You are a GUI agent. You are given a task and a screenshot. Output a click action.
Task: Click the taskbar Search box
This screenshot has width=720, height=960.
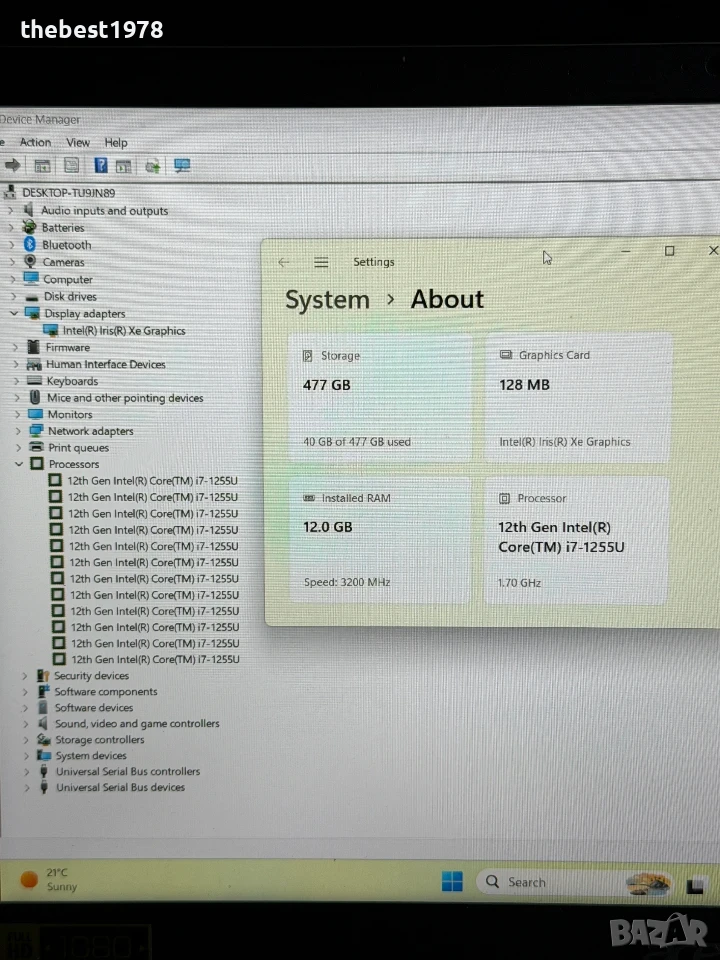point(572,882)
